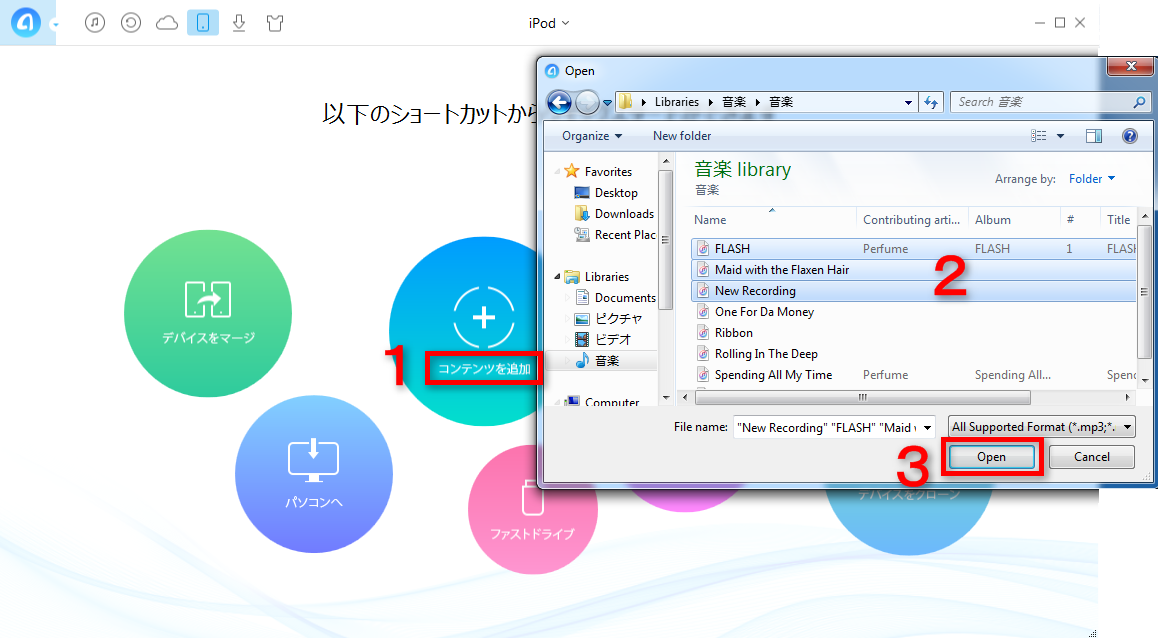Refresh the folder view
1158x638 pixels.
931,103
